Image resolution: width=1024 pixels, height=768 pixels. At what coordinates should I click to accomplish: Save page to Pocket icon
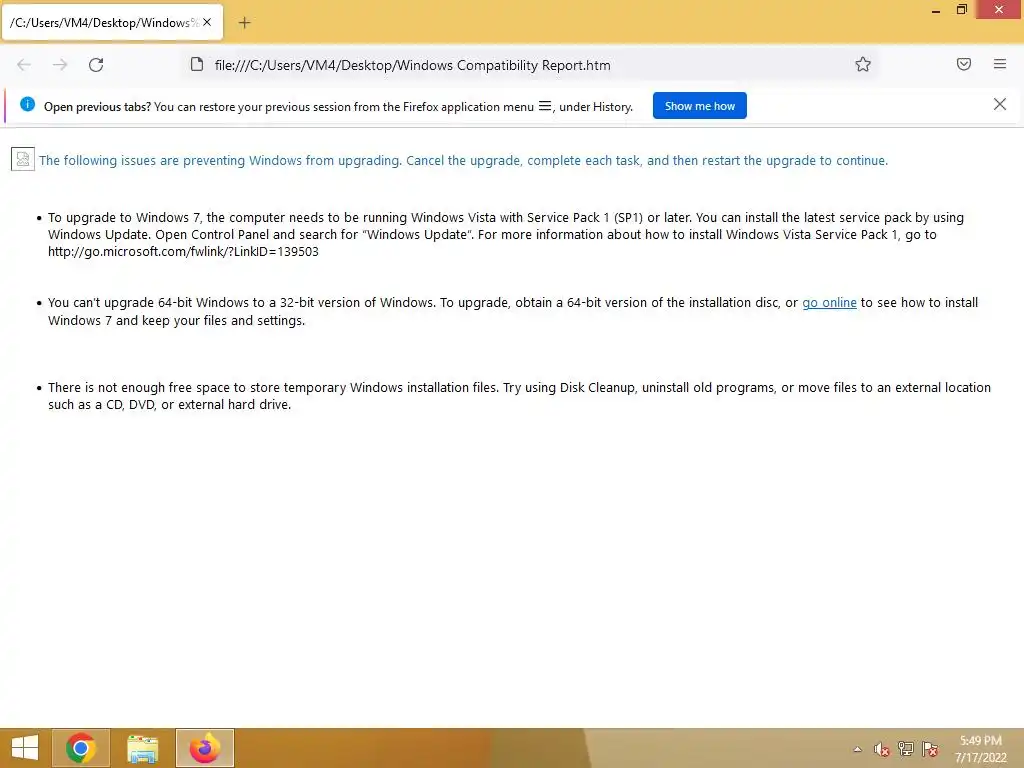pos(964,64)
